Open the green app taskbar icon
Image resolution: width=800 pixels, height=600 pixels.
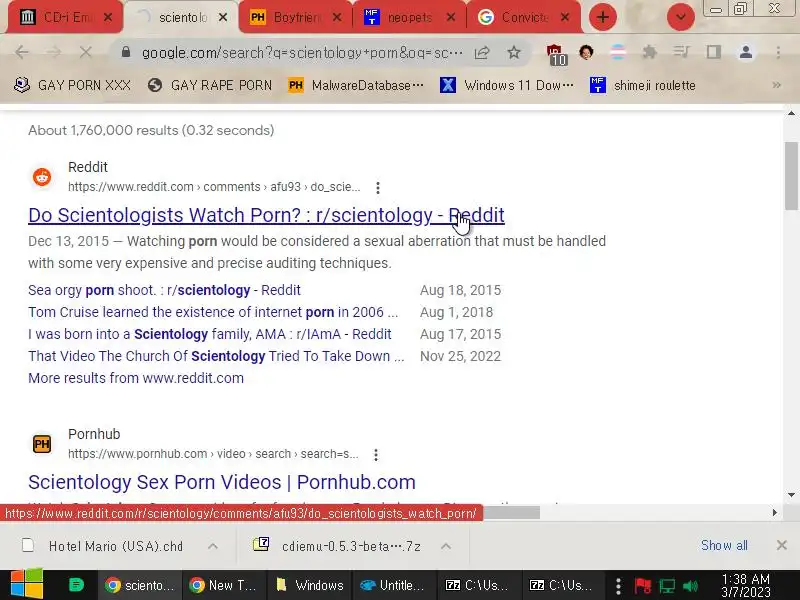(76, 585)
